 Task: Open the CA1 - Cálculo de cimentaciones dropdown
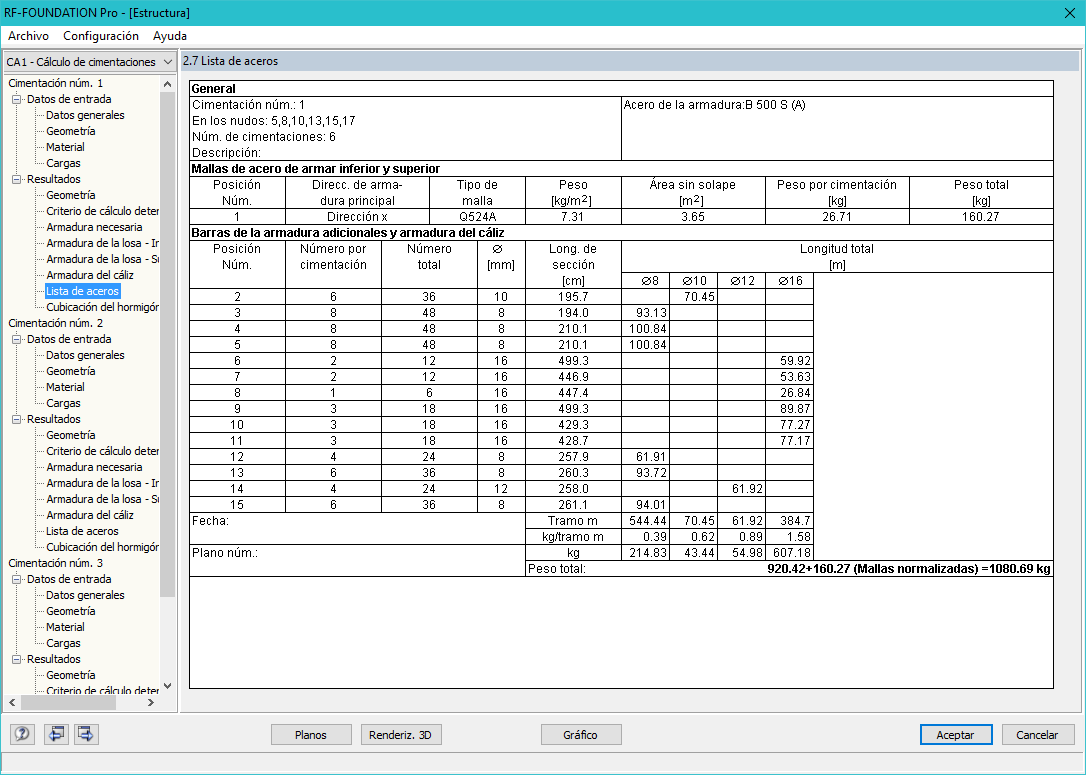89,62
